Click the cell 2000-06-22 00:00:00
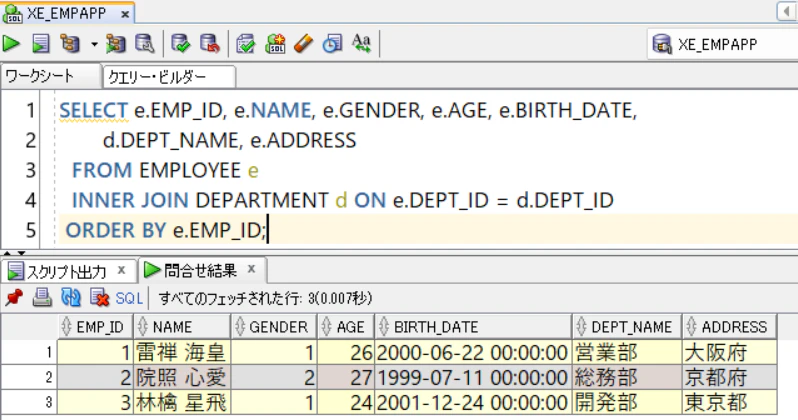 473,352
